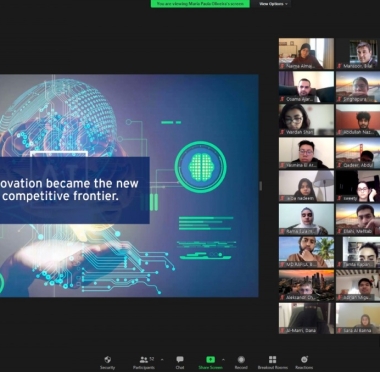
Task: Open Breakout Rooms
Action: coord(272,363)
